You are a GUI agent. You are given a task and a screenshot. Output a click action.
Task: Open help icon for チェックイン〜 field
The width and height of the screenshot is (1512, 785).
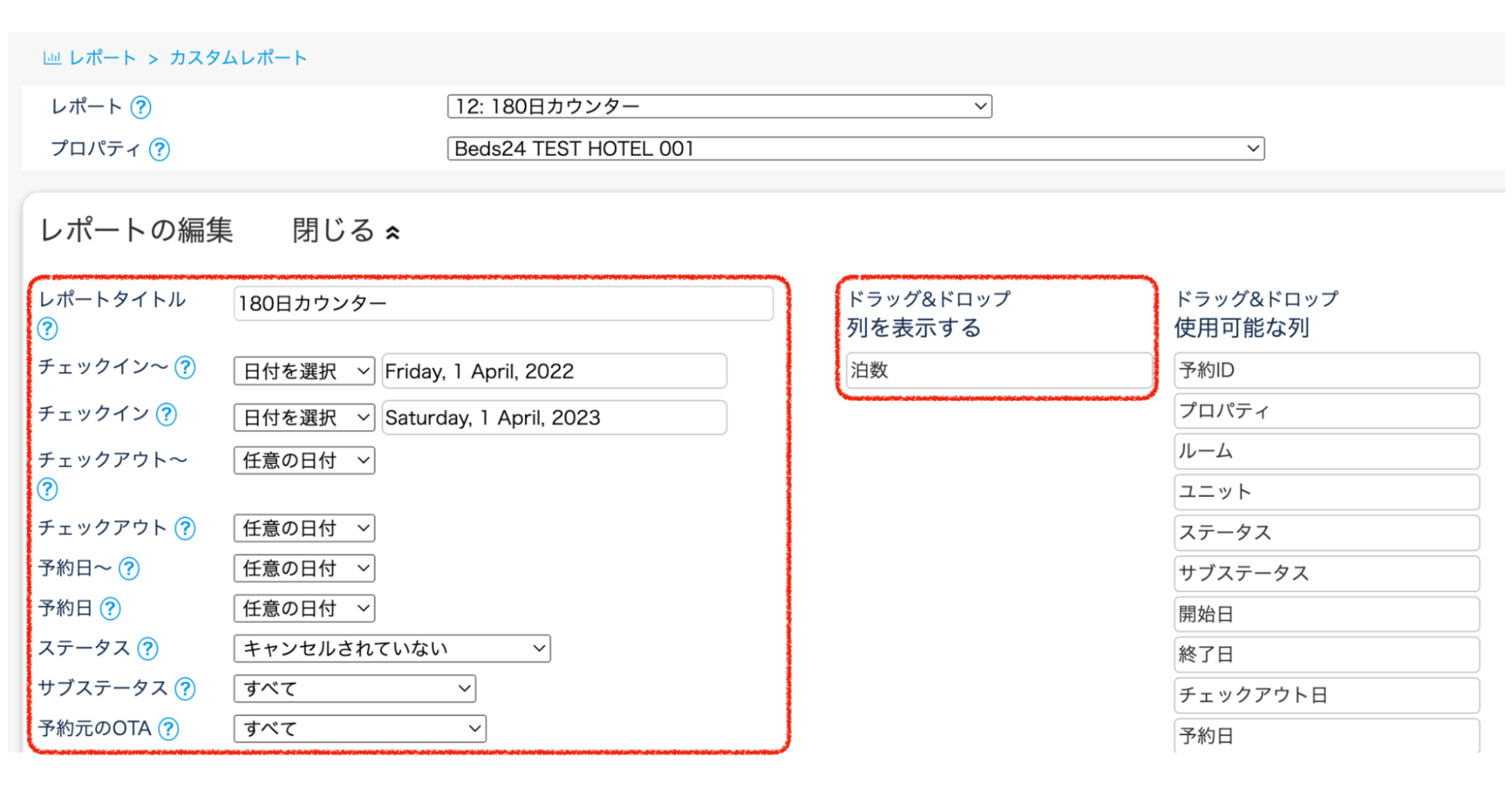pyautogui.click(x=185, y=368)
